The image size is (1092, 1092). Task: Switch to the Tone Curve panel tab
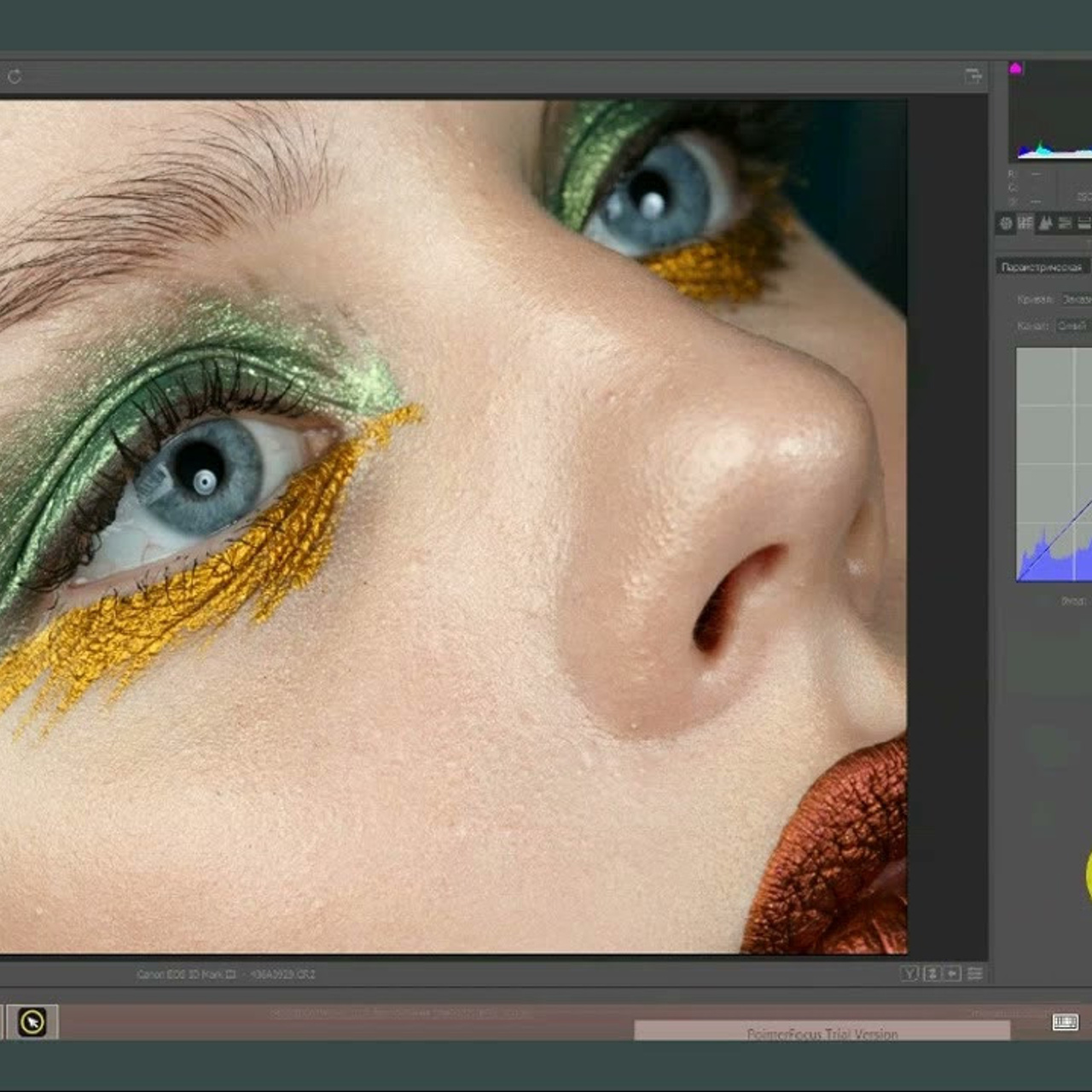point(1025,224)
